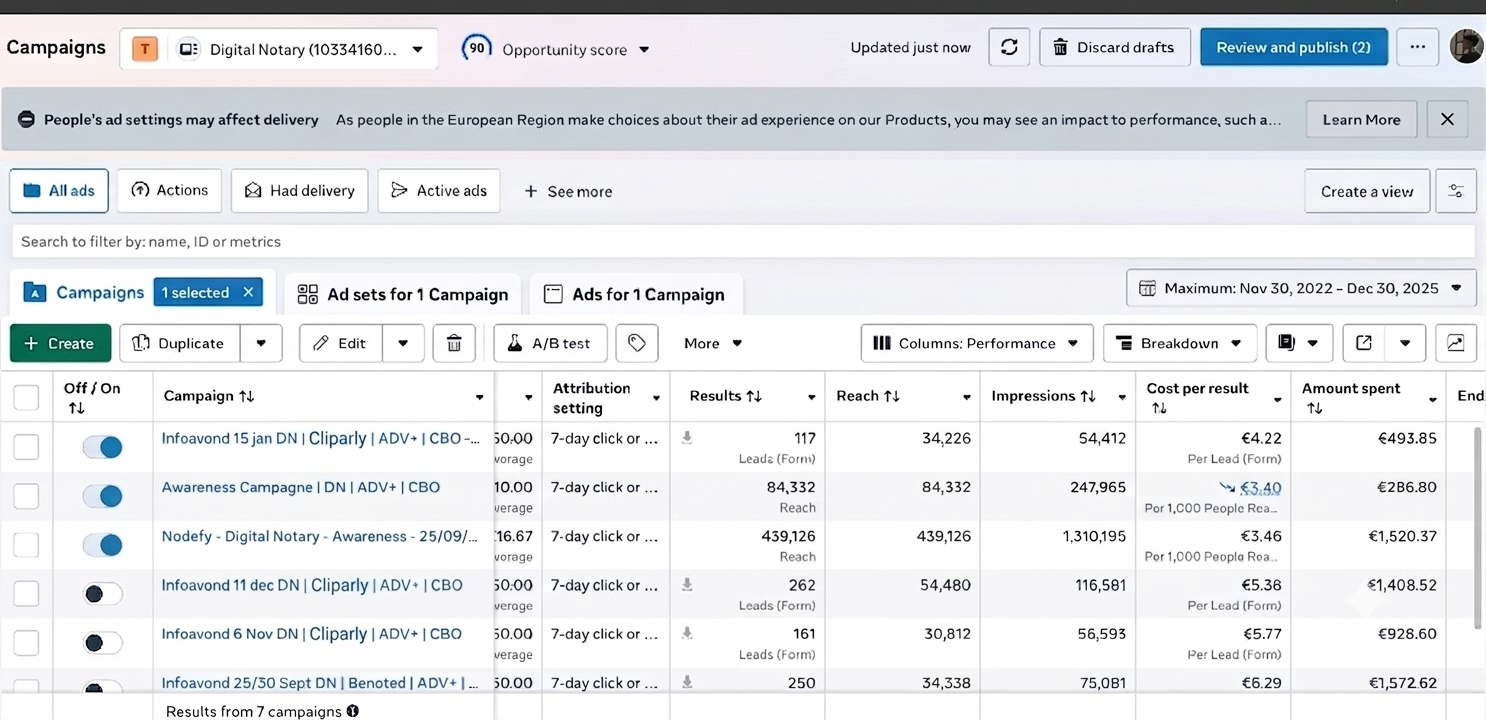Click the vertical table scrollbar
This screenshot has width=1486, height=720.
(x=1479, y=528)
